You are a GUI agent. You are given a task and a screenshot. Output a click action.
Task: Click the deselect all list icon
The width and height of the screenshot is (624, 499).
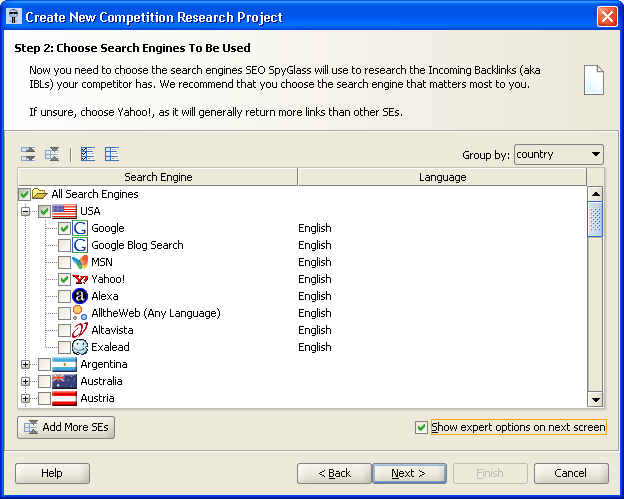tap(112, 154)
